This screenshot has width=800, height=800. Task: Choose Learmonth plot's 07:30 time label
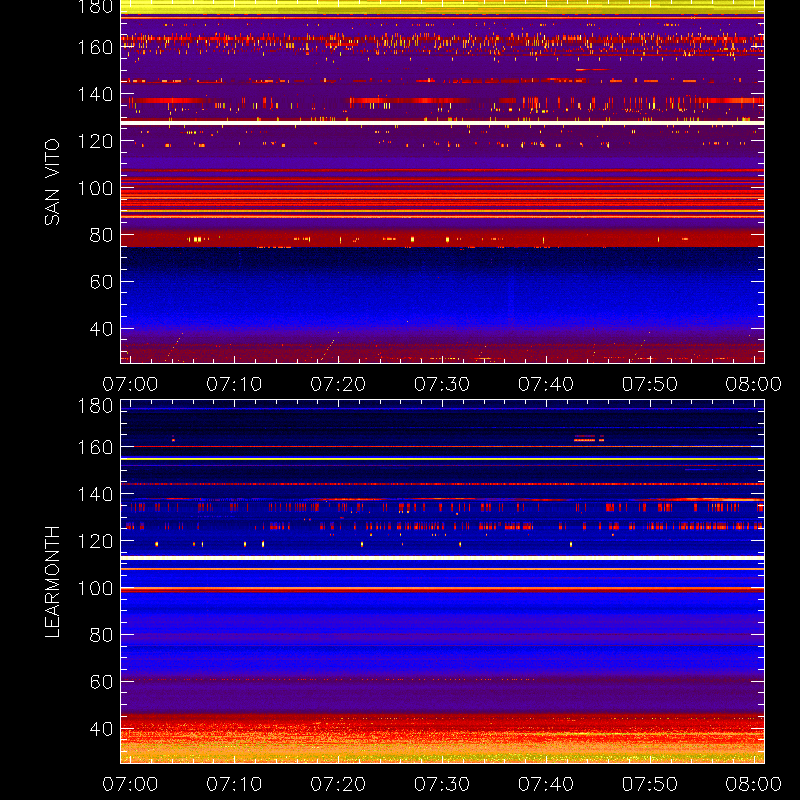pos(442,784)
